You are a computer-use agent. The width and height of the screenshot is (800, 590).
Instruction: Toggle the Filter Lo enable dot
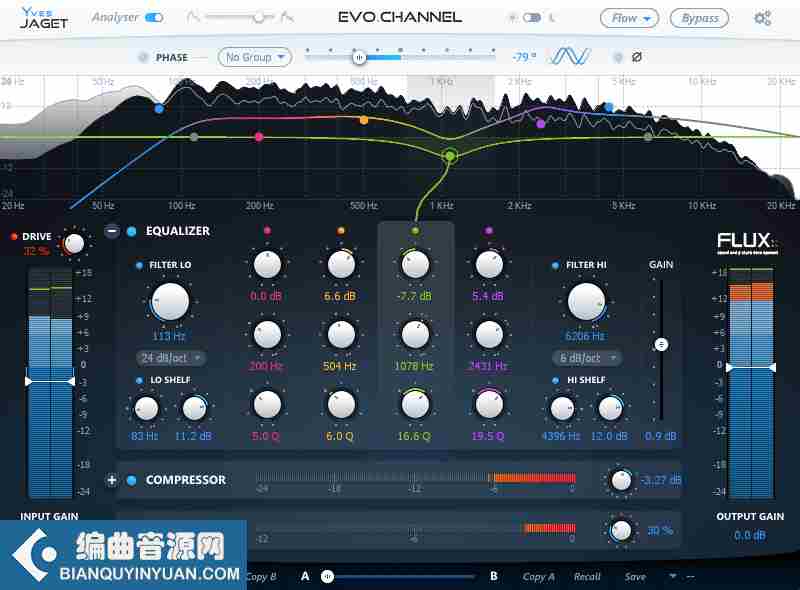pyautogui.click(x=139, y=265)
